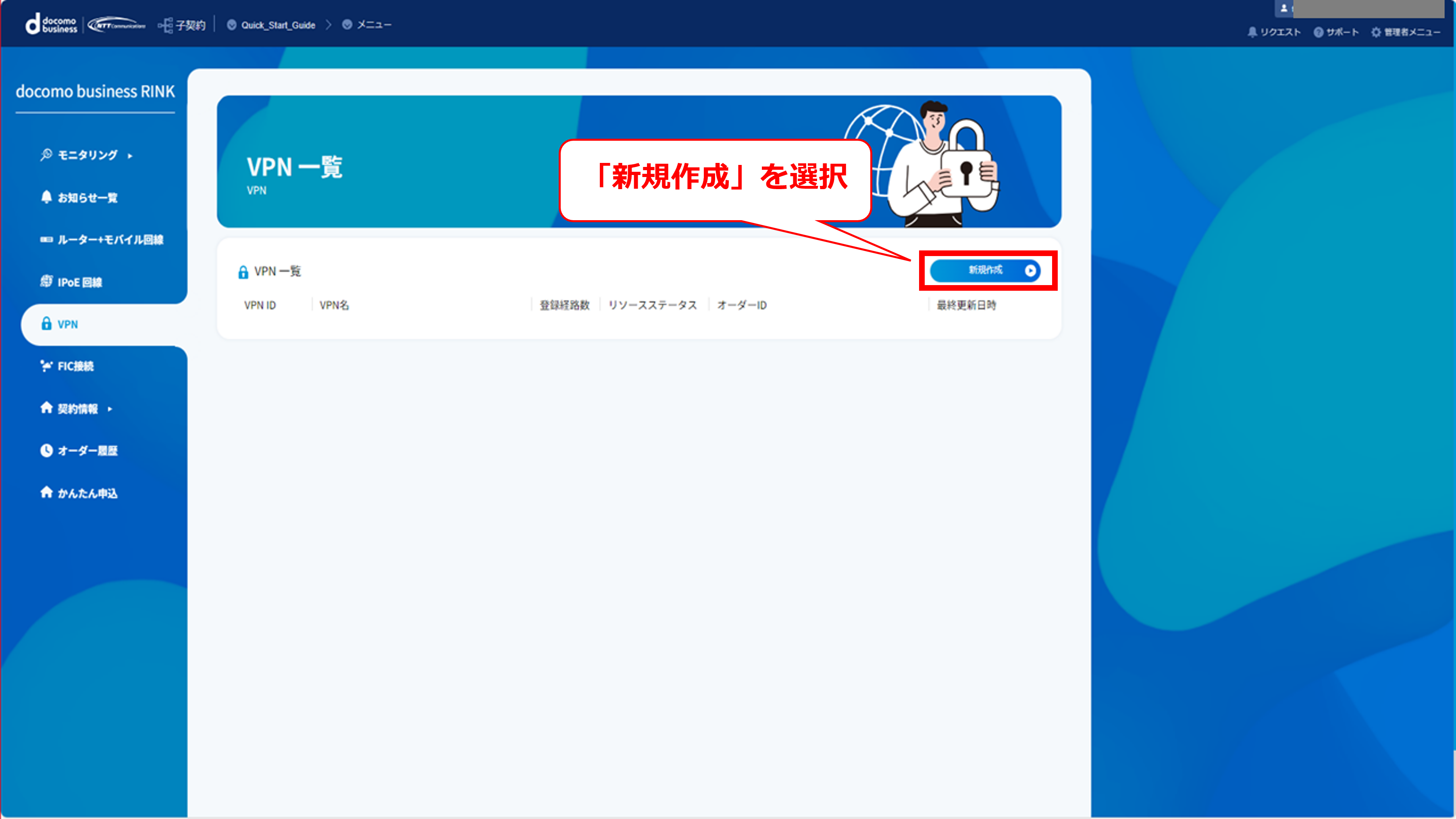Click the VPN lock icon in sidebar
This screenshot has width=1456, height=819.
click(46, 323)
